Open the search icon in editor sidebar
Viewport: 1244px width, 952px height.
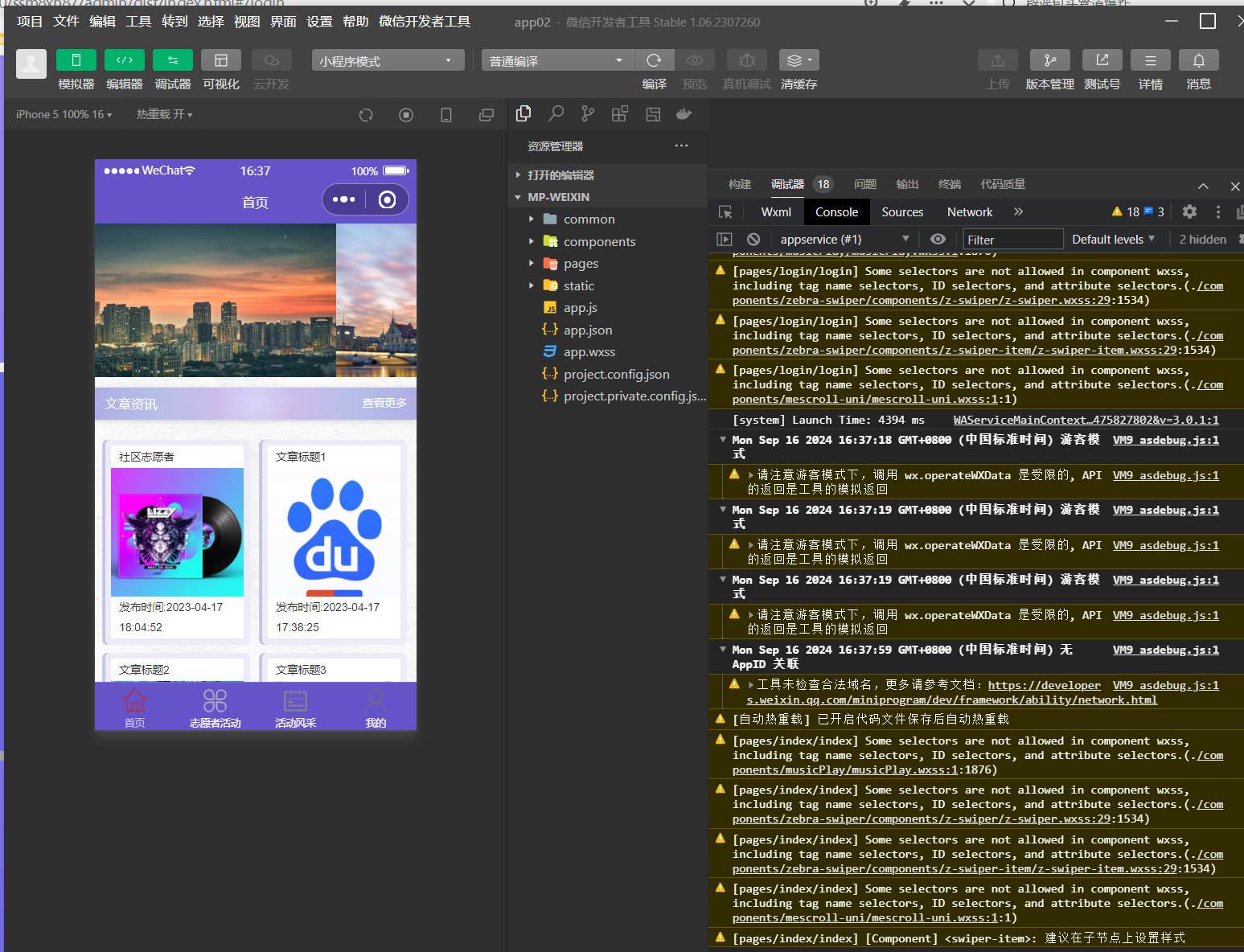click(x=556, y=114)
